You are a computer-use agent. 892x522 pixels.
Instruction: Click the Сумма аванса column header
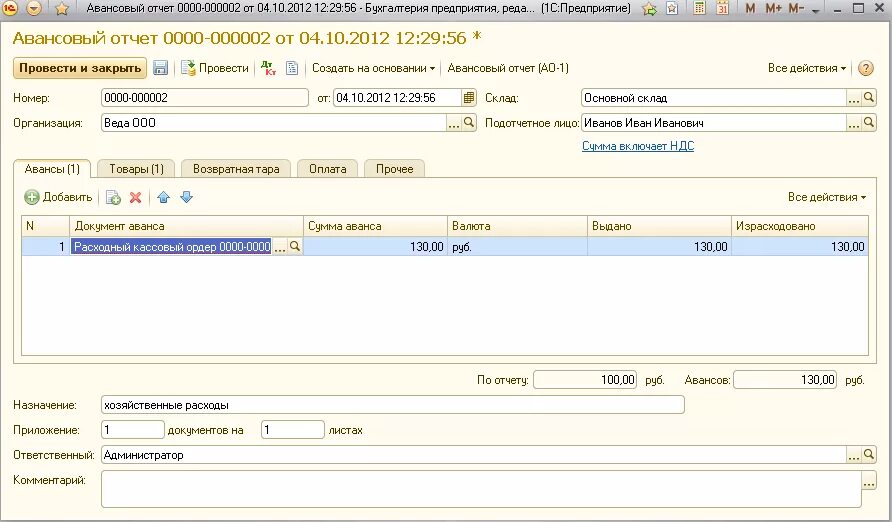375,226
